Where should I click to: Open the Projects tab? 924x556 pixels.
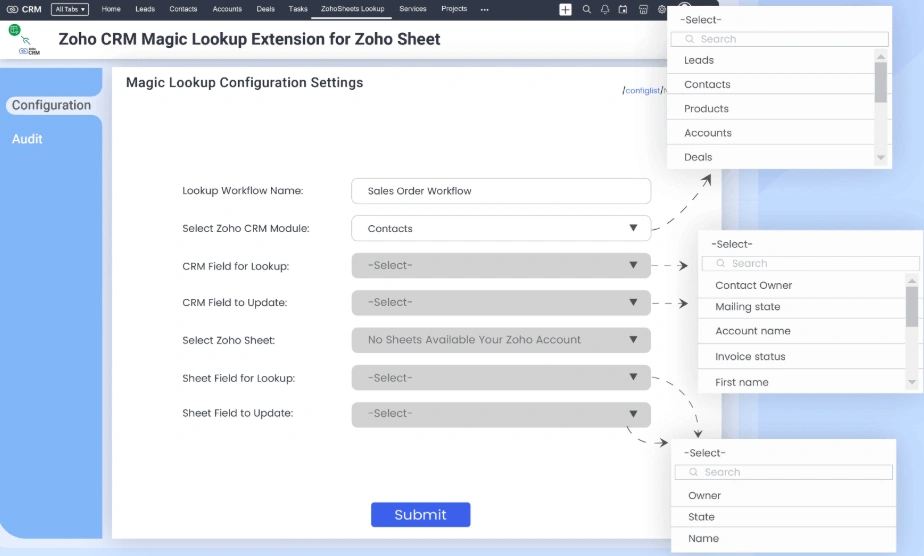(454, 9)
